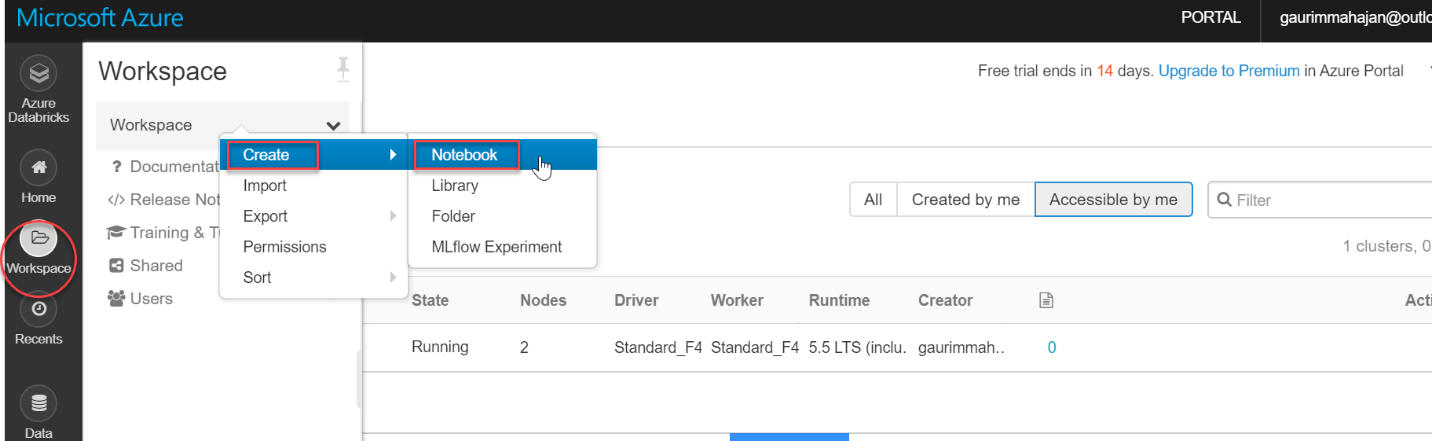Screen dimensions: 1432x441
Task: Expand the Export submenu
Action: pyautogui.click(x=393, y=216)
